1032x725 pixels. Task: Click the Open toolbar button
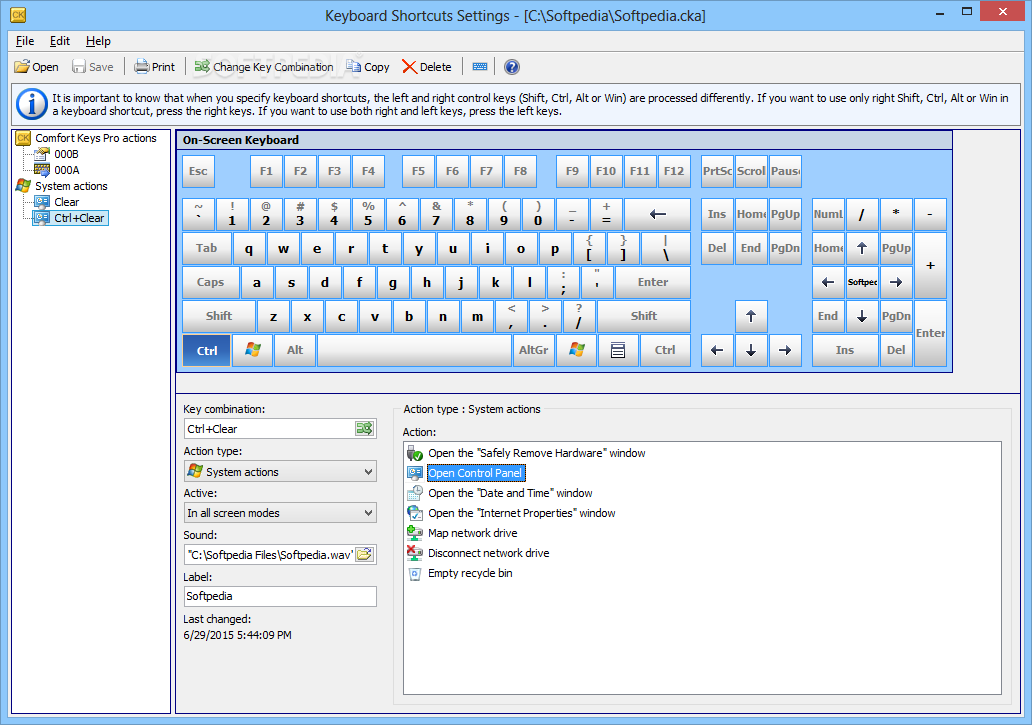tap(36, 66)
